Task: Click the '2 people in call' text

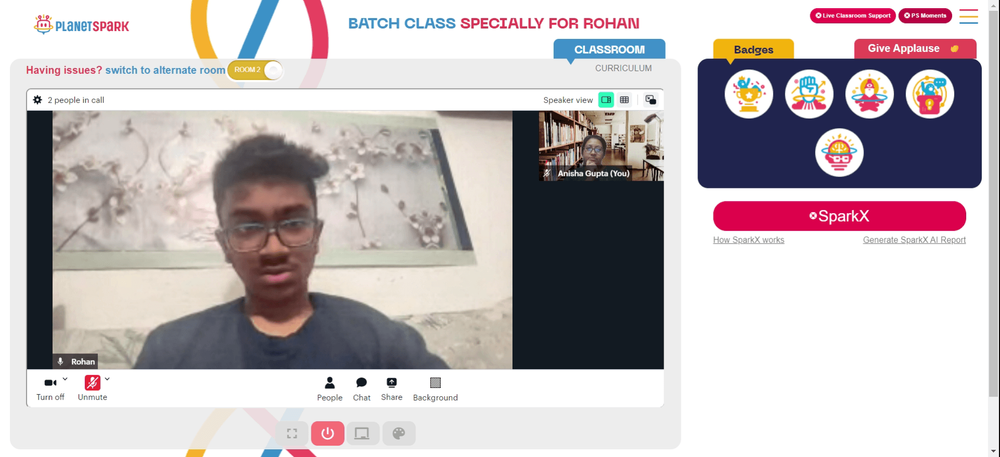Action: 76,100
